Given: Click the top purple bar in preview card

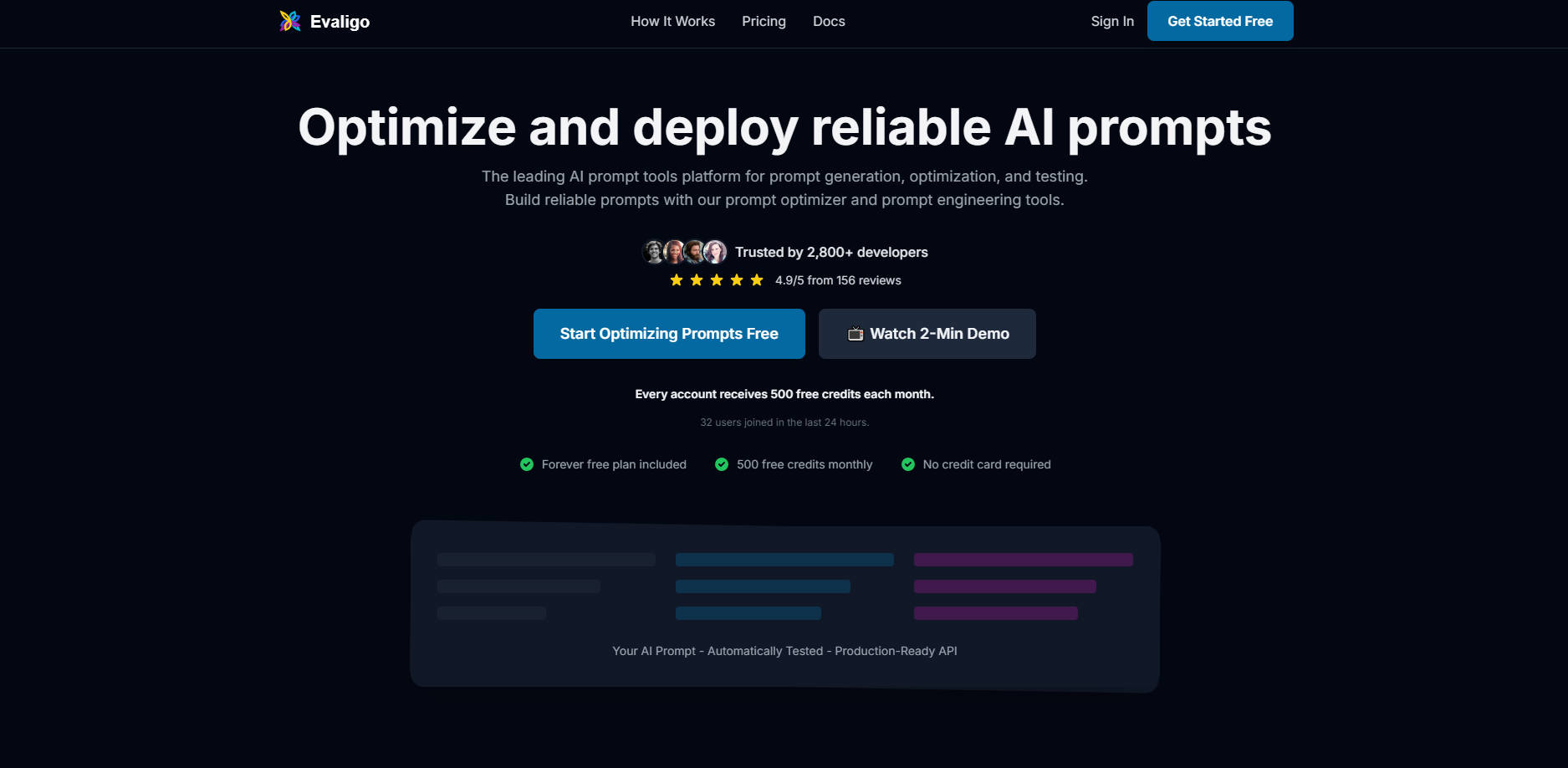Looking at the screenshot, I should coord(1023,560).
